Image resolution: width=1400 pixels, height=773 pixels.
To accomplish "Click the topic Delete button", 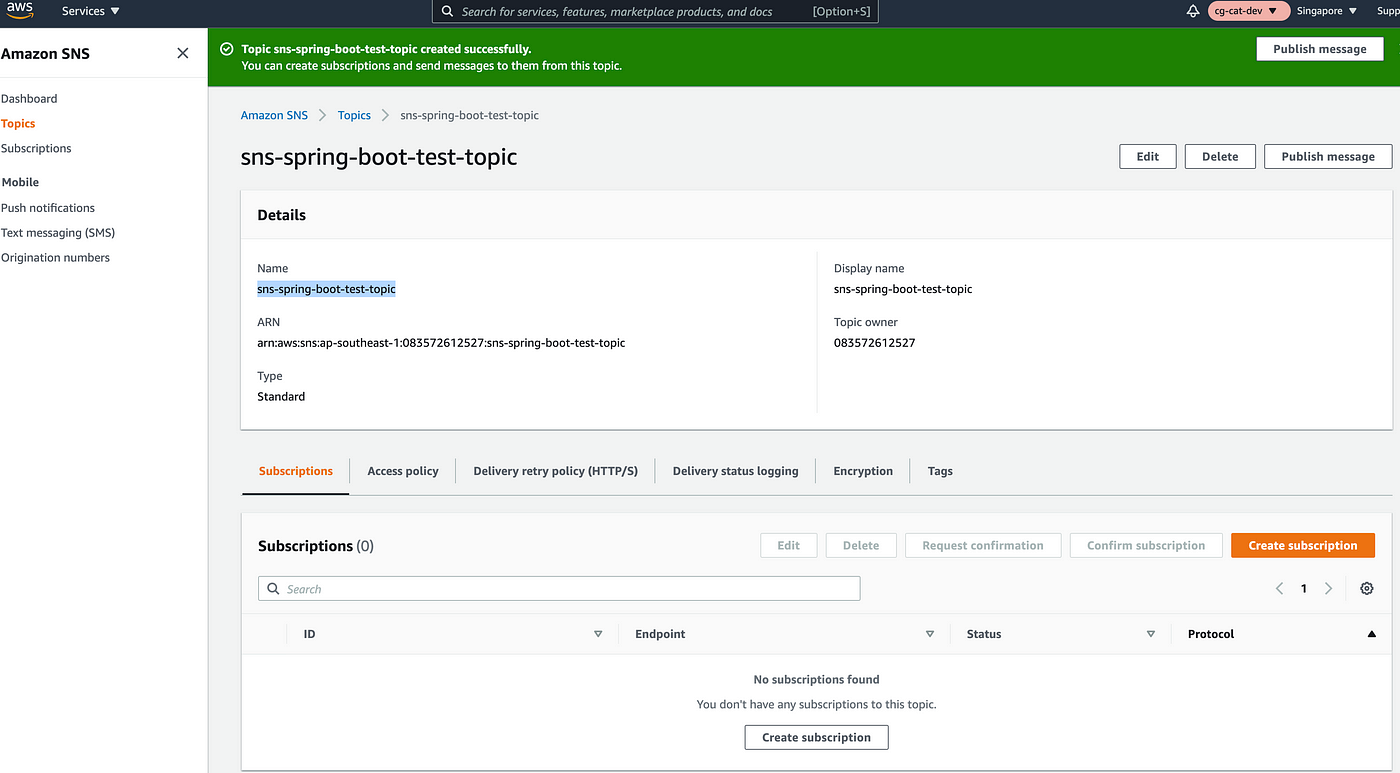I will (x=1220, y=156).
